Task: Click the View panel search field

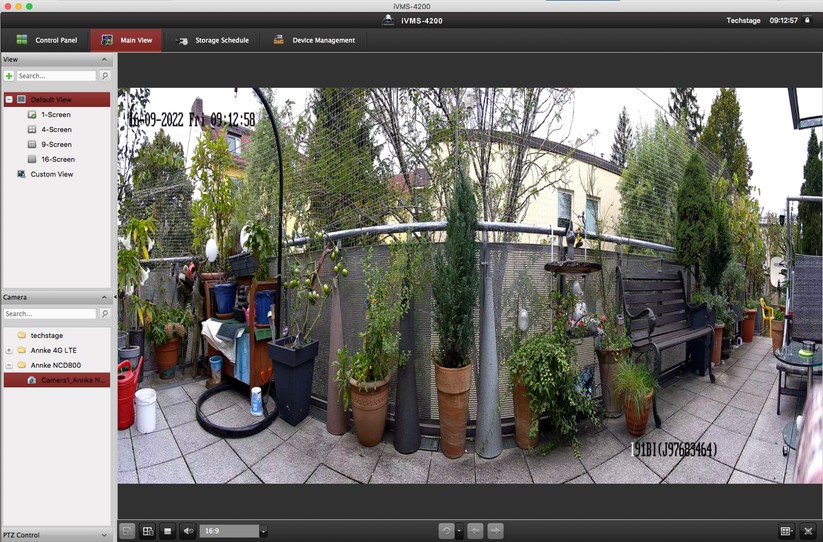Action: pos(55,76)
